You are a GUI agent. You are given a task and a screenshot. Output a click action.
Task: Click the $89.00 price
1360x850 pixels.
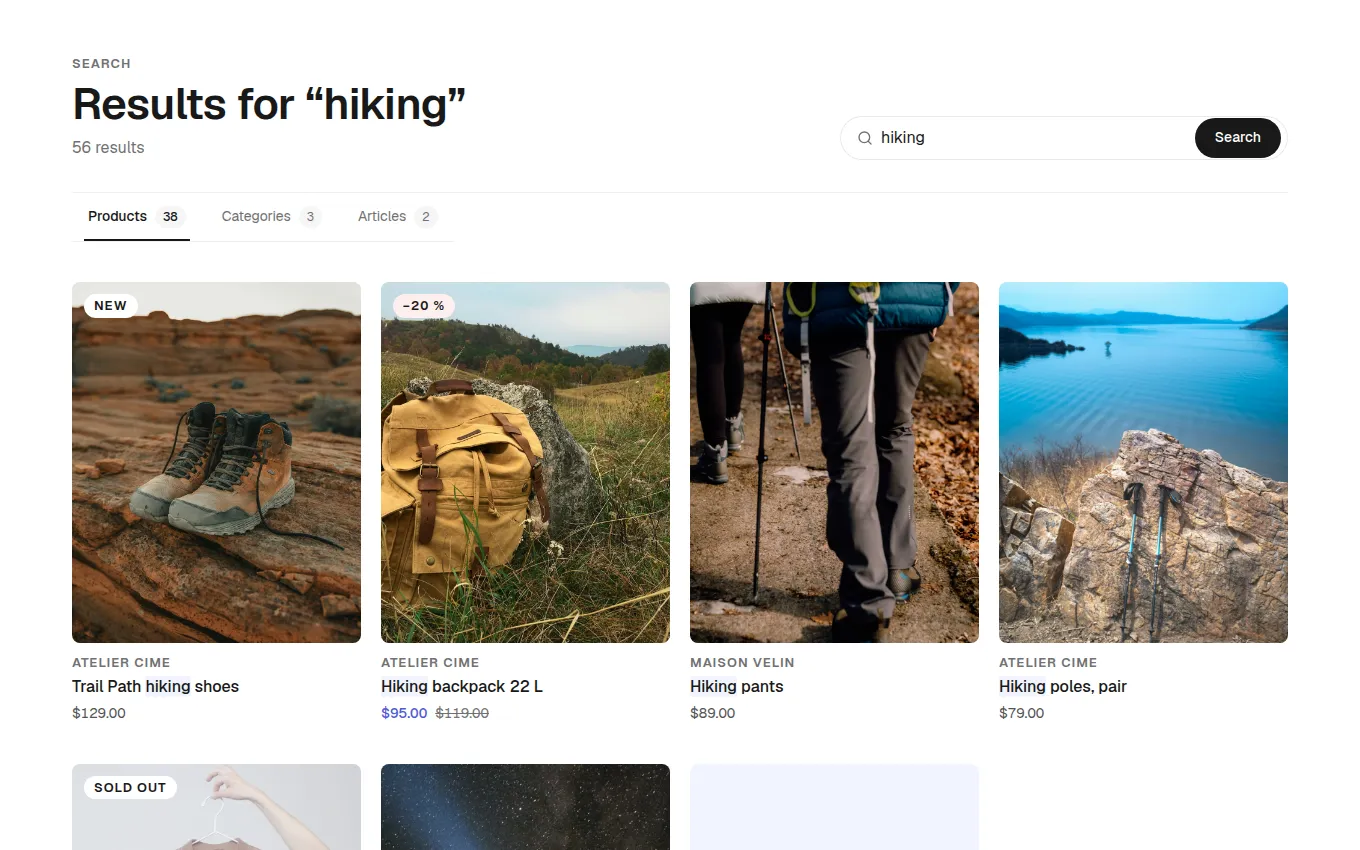712,713
